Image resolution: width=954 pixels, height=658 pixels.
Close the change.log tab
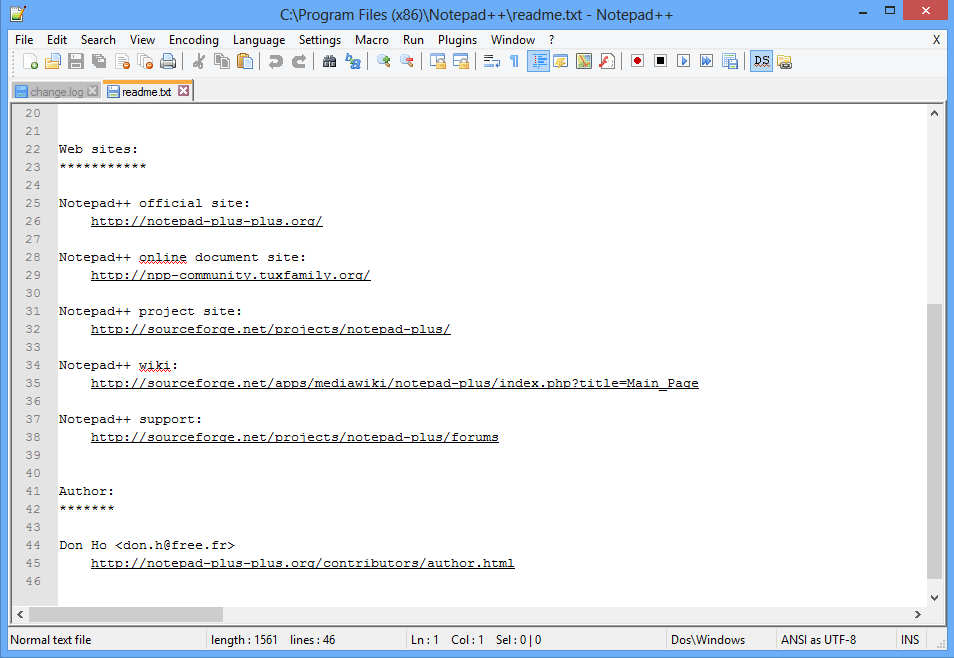pos(92,91)
